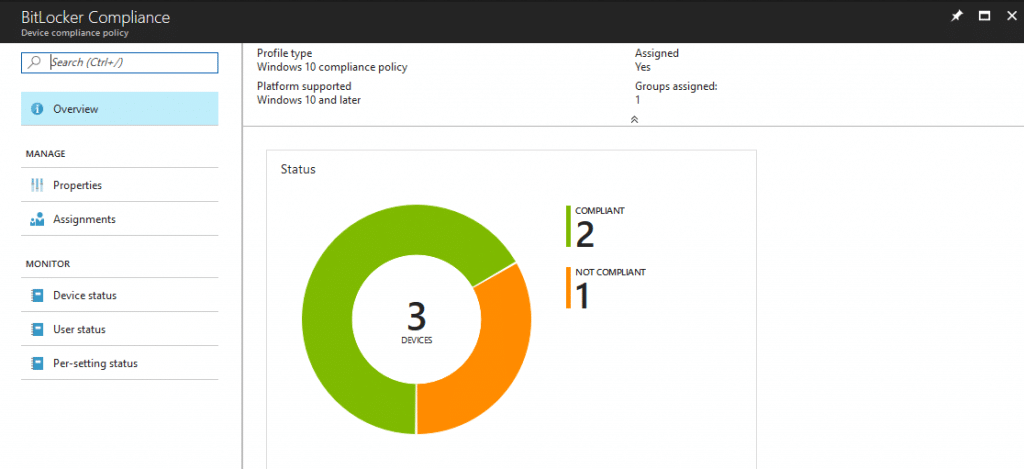Close the BitLocker Compliance blade
Screen dimensions: 1024x469
[1012, 16]
